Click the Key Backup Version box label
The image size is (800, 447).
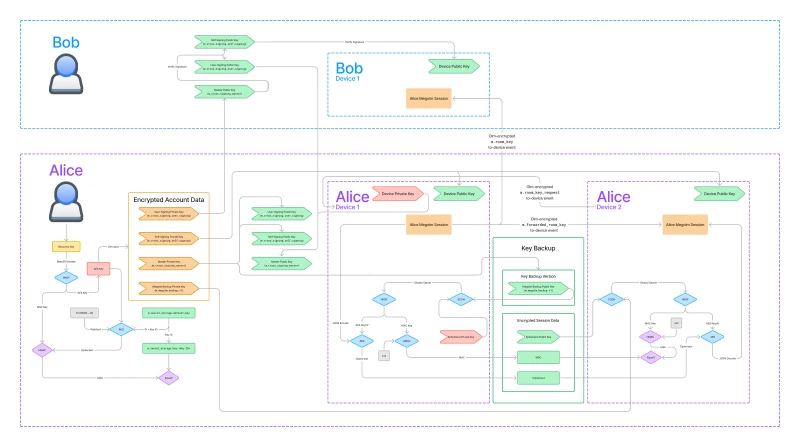(x=537, y=274)
